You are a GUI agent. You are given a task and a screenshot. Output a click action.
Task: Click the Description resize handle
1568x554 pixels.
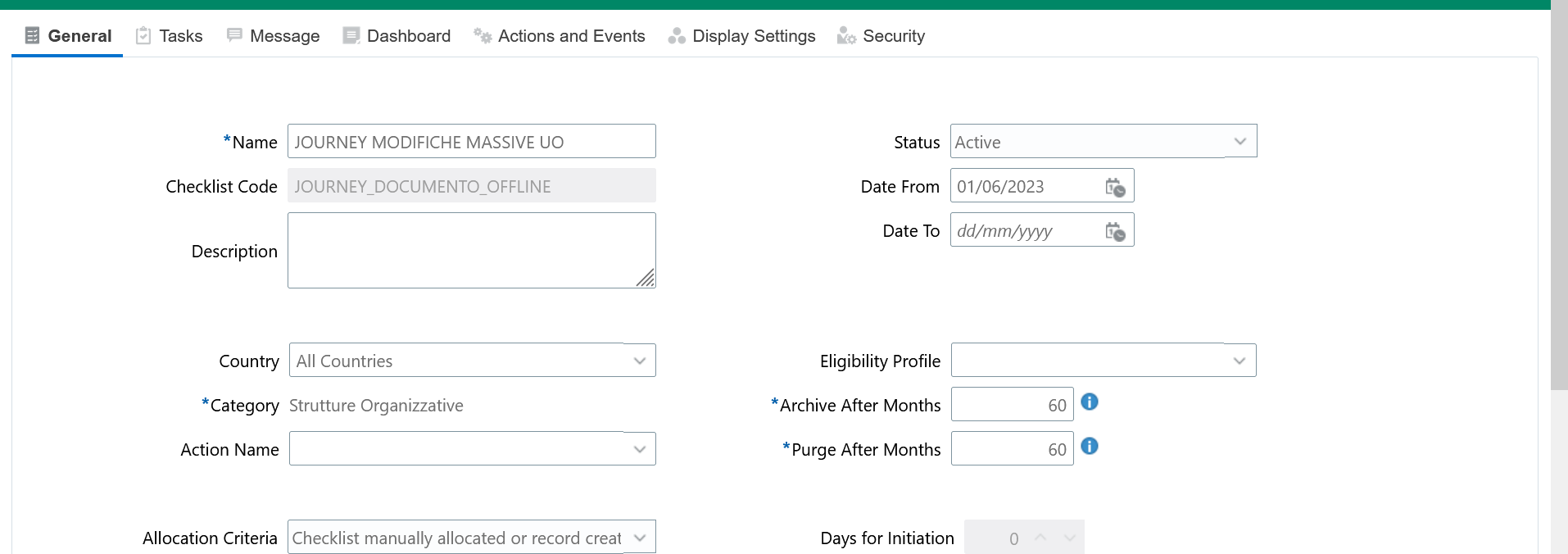[646, 278]
